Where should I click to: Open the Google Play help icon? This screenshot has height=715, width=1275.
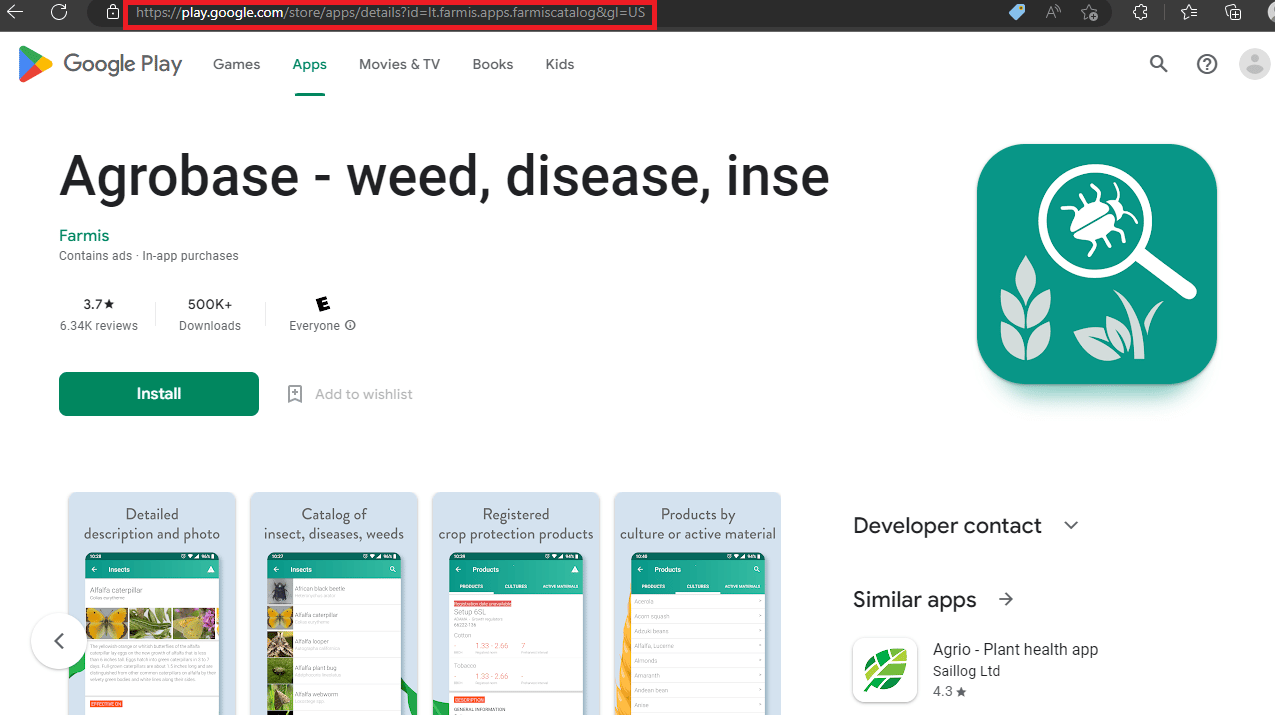click(x=1207, y=64)
